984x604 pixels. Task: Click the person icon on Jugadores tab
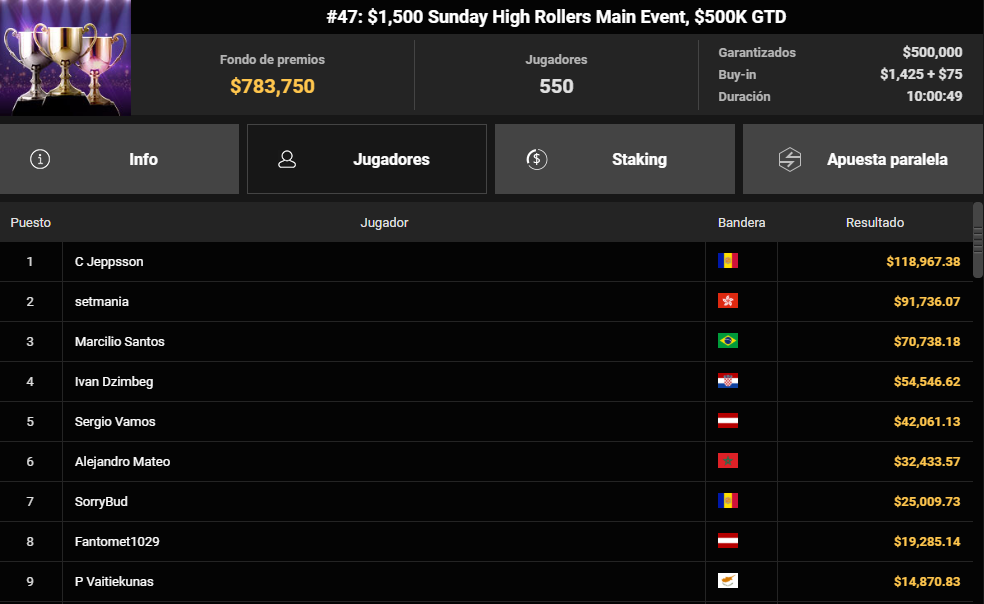point(287,159)
